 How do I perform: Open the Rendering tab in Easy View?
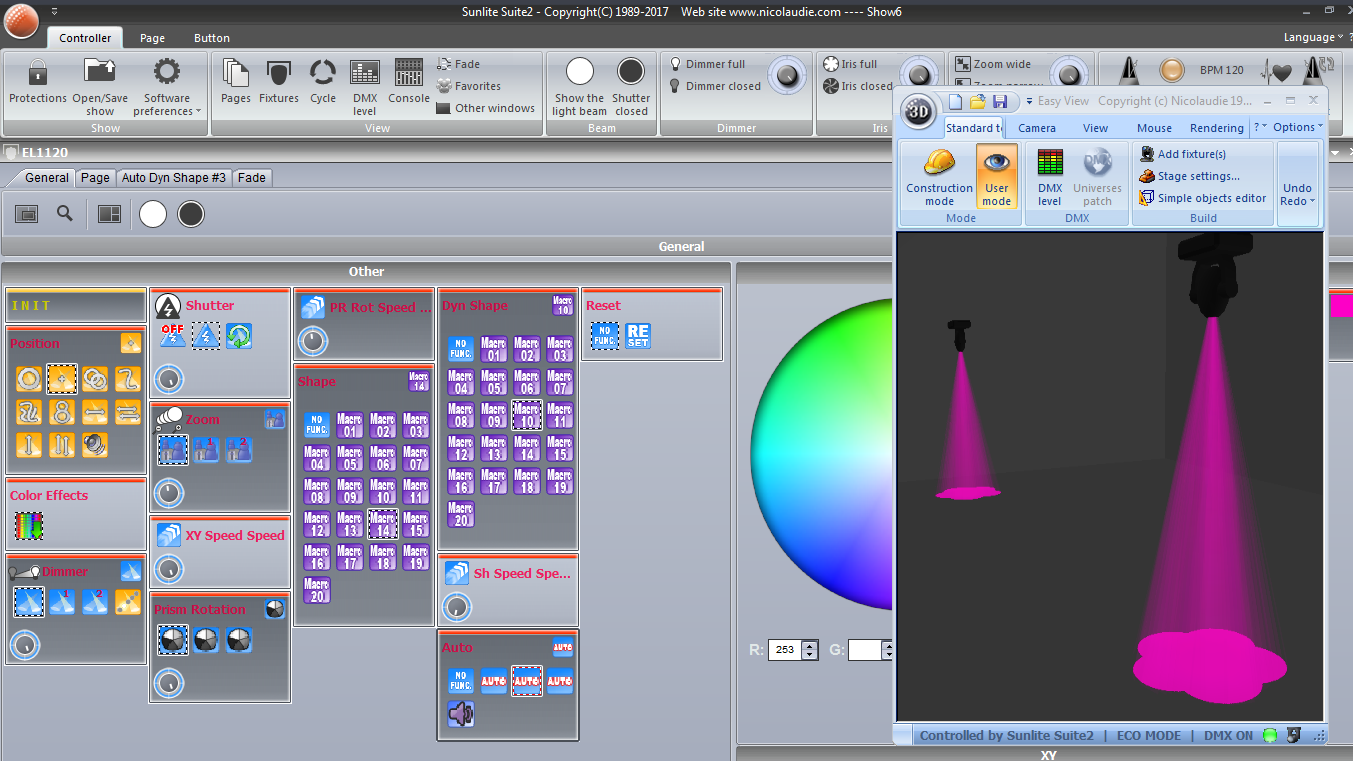(1217, 128)
